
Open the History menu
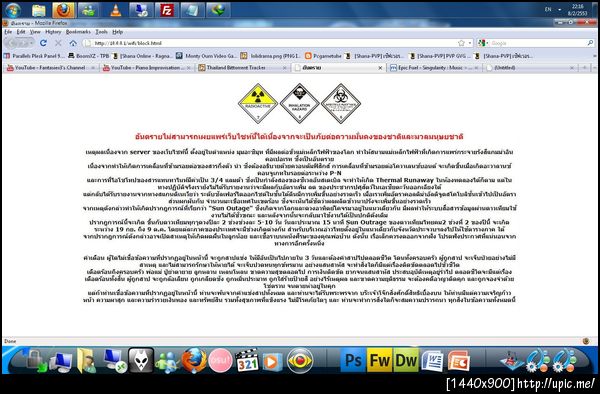pyautogui.click(x=53, y=32)
